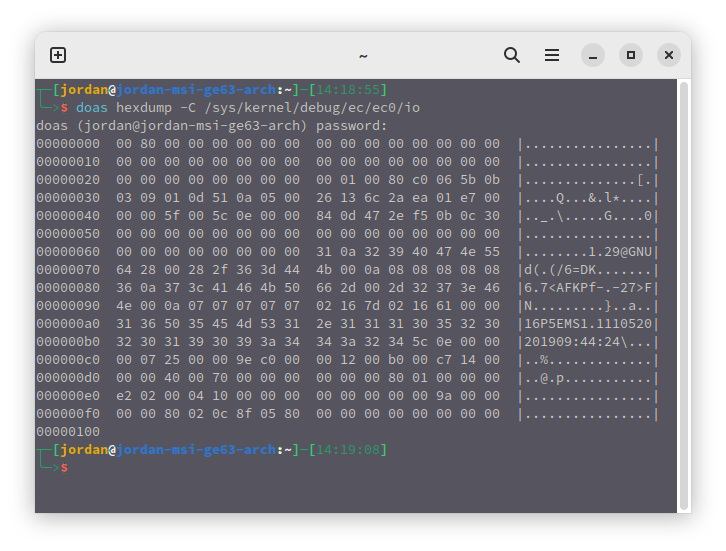Click offset 000000c0 in hexdump
The height and width of the screenshot is (551, 726).
(x=68, y=360)
